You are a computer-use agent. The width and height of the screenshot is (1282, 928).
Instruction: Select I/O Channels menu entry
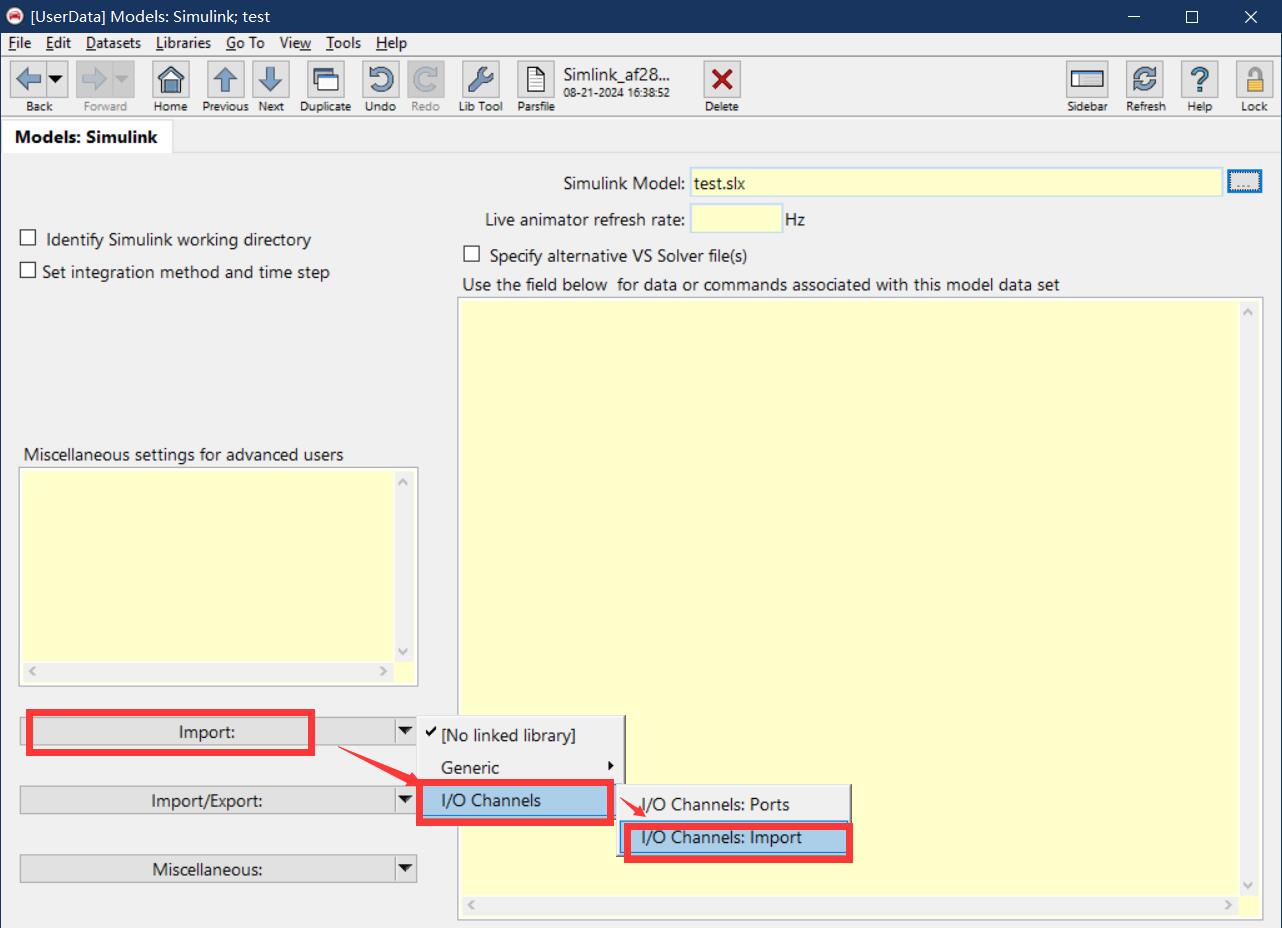pyautogui.click(x=514, y=800)
